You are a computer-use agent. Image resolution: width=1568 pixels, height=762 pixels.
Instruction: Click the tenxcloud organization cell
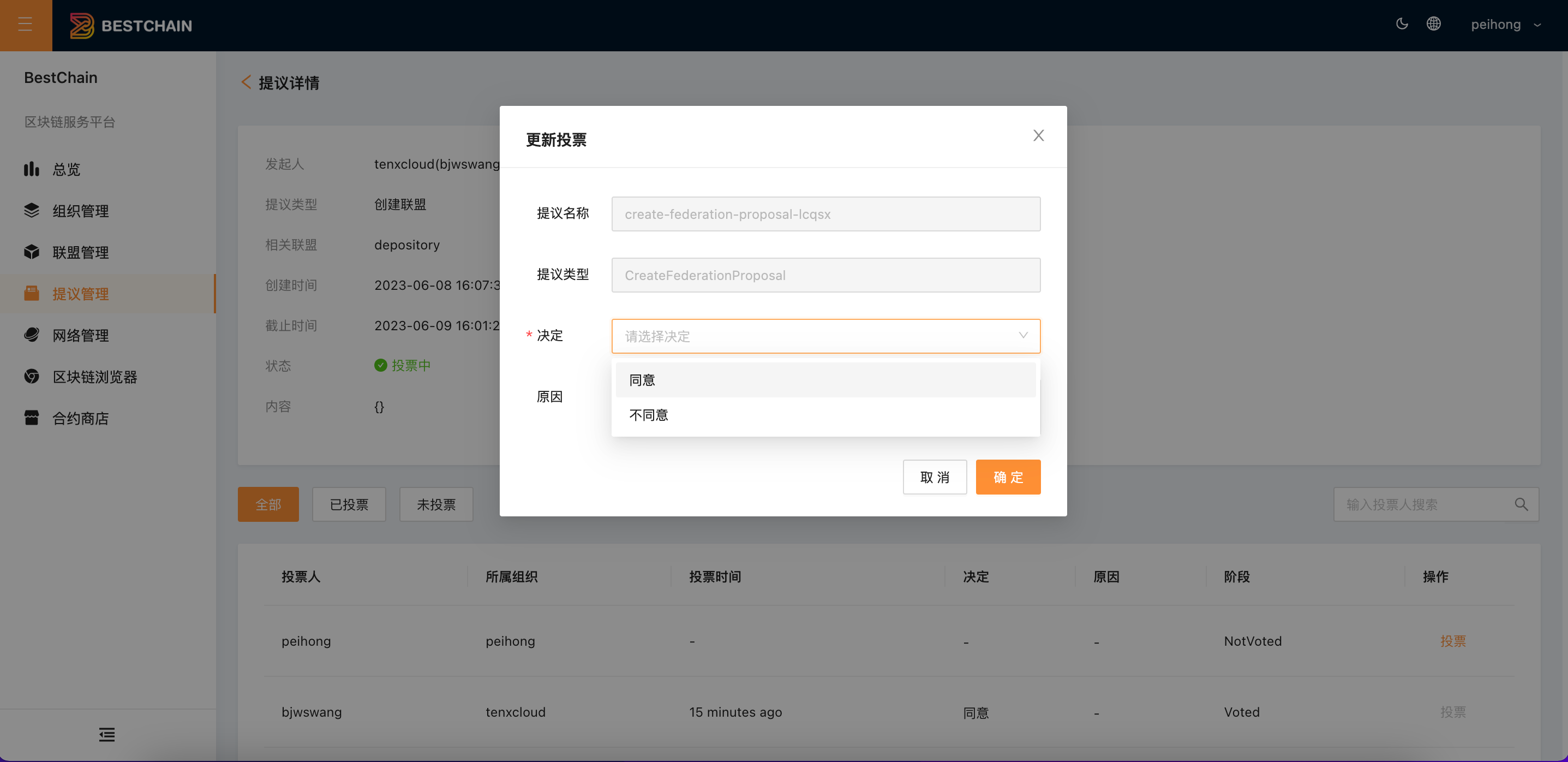[x=516, y=712]
